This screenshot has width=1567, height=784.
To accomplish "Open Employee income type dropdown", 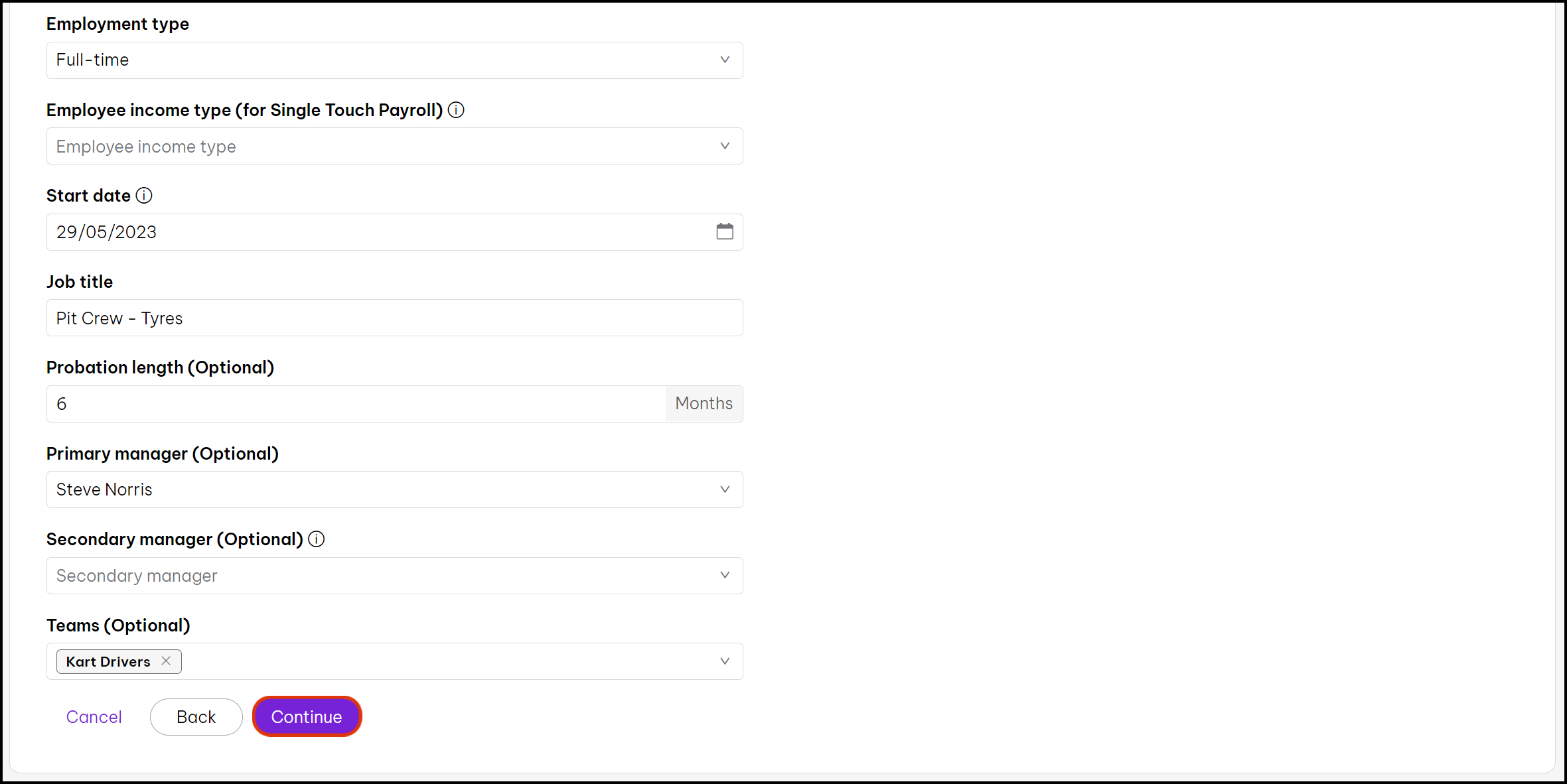I will 394,146.
